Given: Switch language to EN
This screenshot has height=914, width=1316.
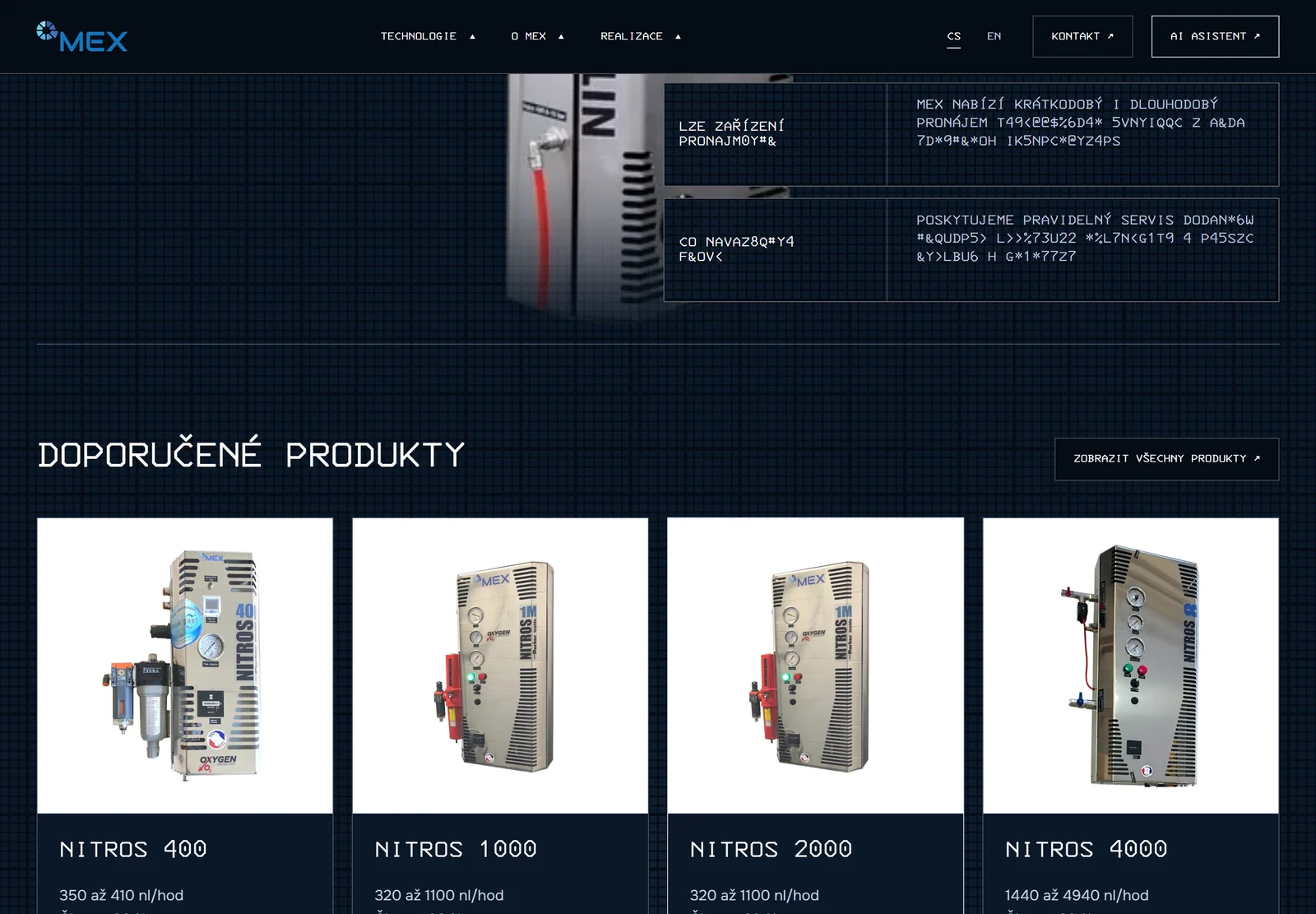Looking at the screenshot, I should [x=994, y=36].
